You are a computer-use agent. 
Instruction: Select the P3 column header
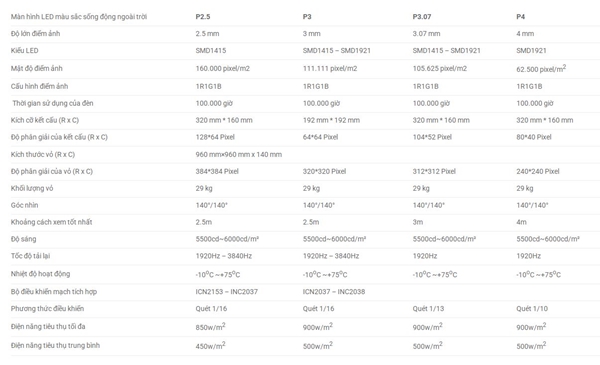(x=307, y=17)
